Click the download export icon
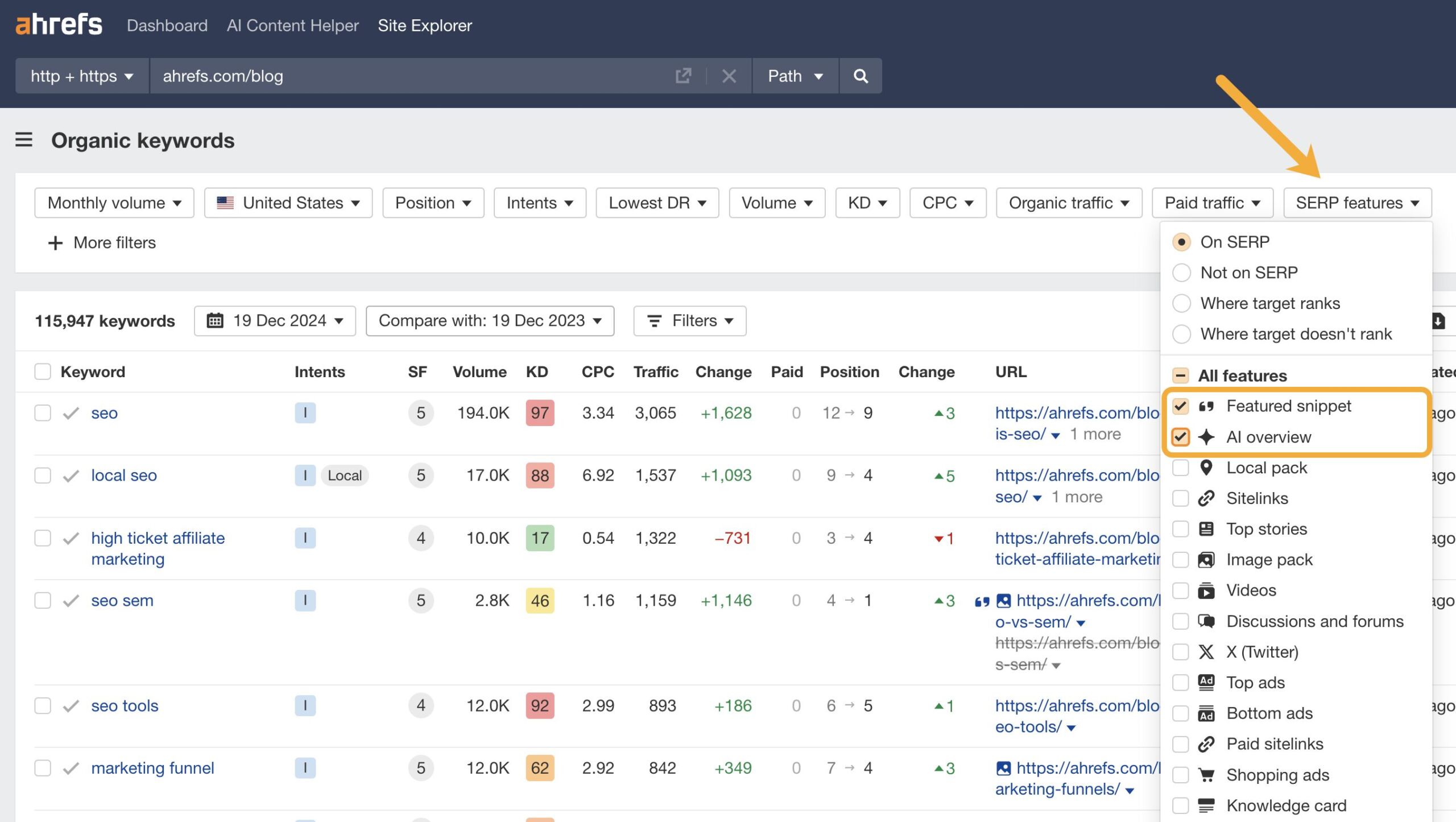The width and height of the screenshot is (1456, 822). 1438,321
